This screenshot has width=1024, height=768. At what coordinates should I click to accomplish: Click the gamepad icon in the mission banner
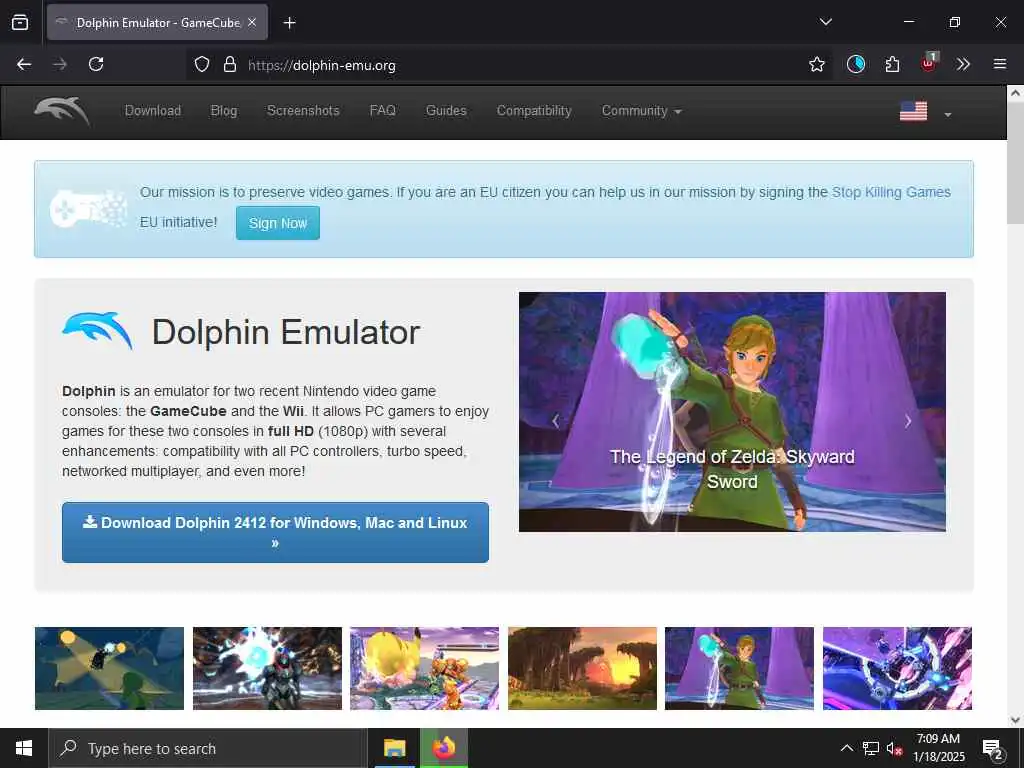point(88,208)
